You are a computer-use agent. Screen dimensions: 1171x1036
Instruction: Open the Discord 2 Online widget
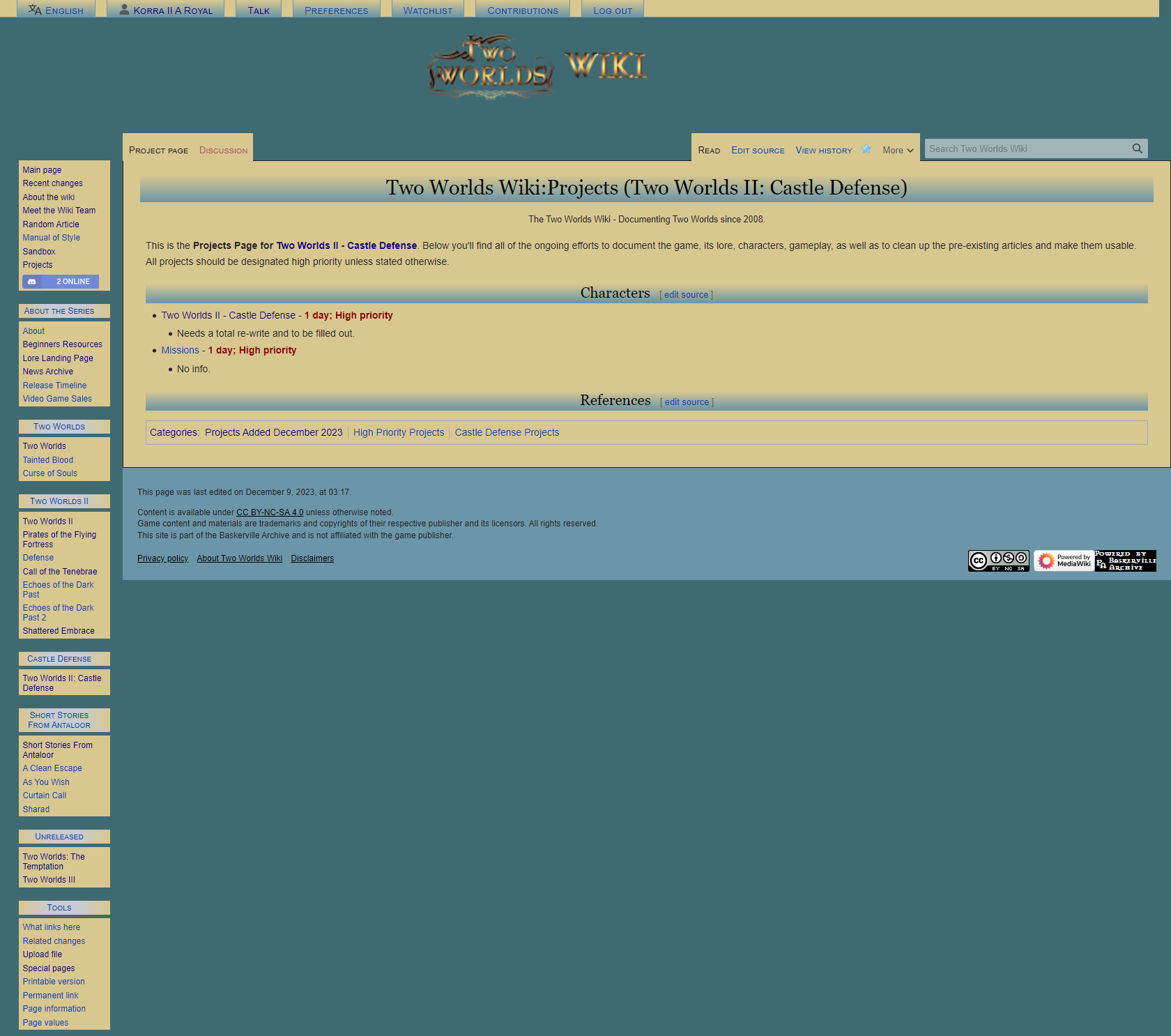tap(61, 282)
